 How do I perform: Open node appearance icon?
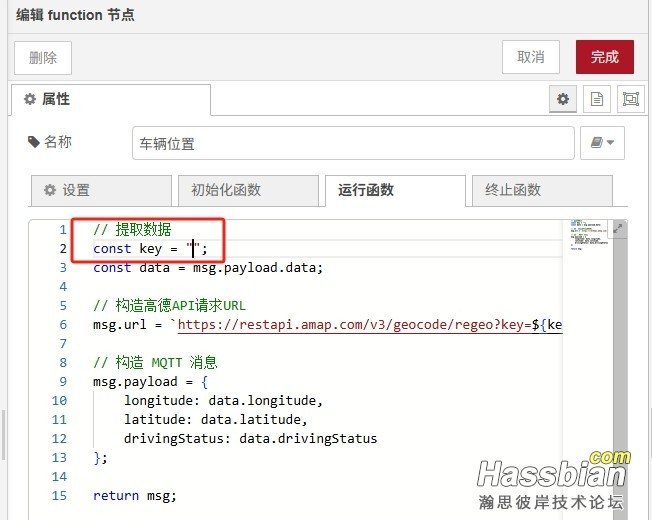pyautogui.click(x=631, y=99)
